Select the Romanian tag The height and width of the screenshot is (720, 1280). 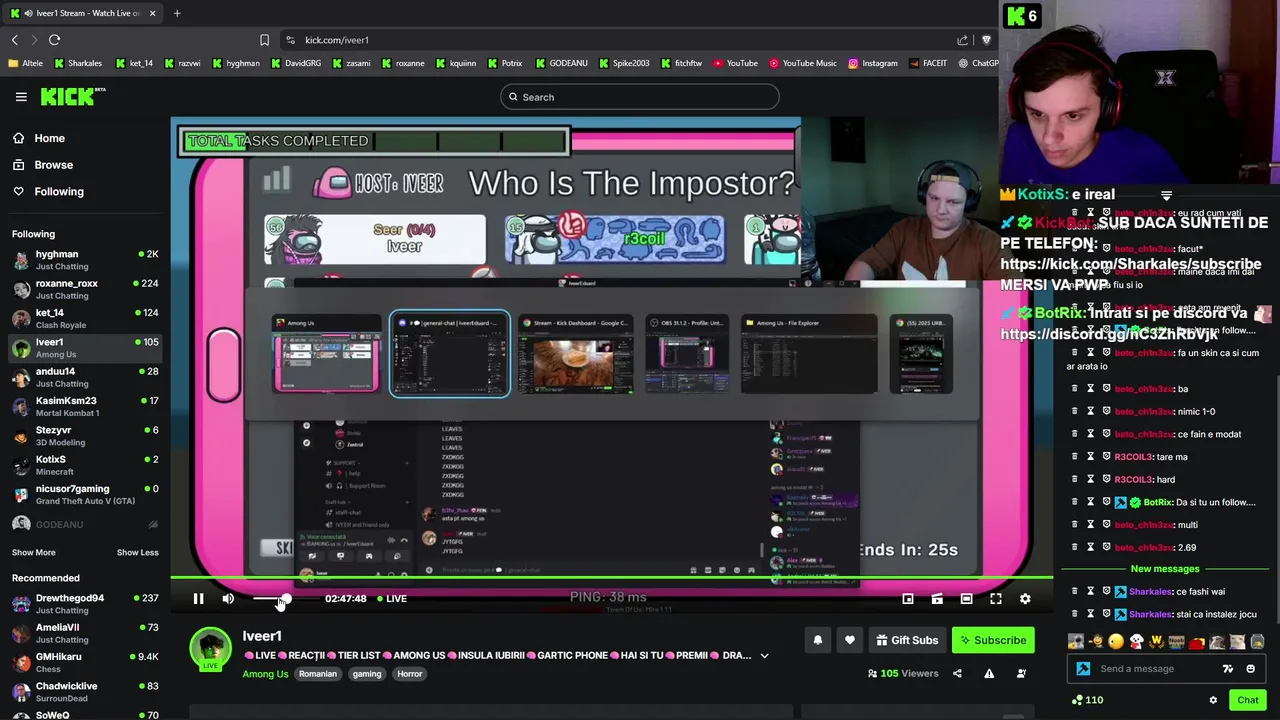(x=318, y=674)
